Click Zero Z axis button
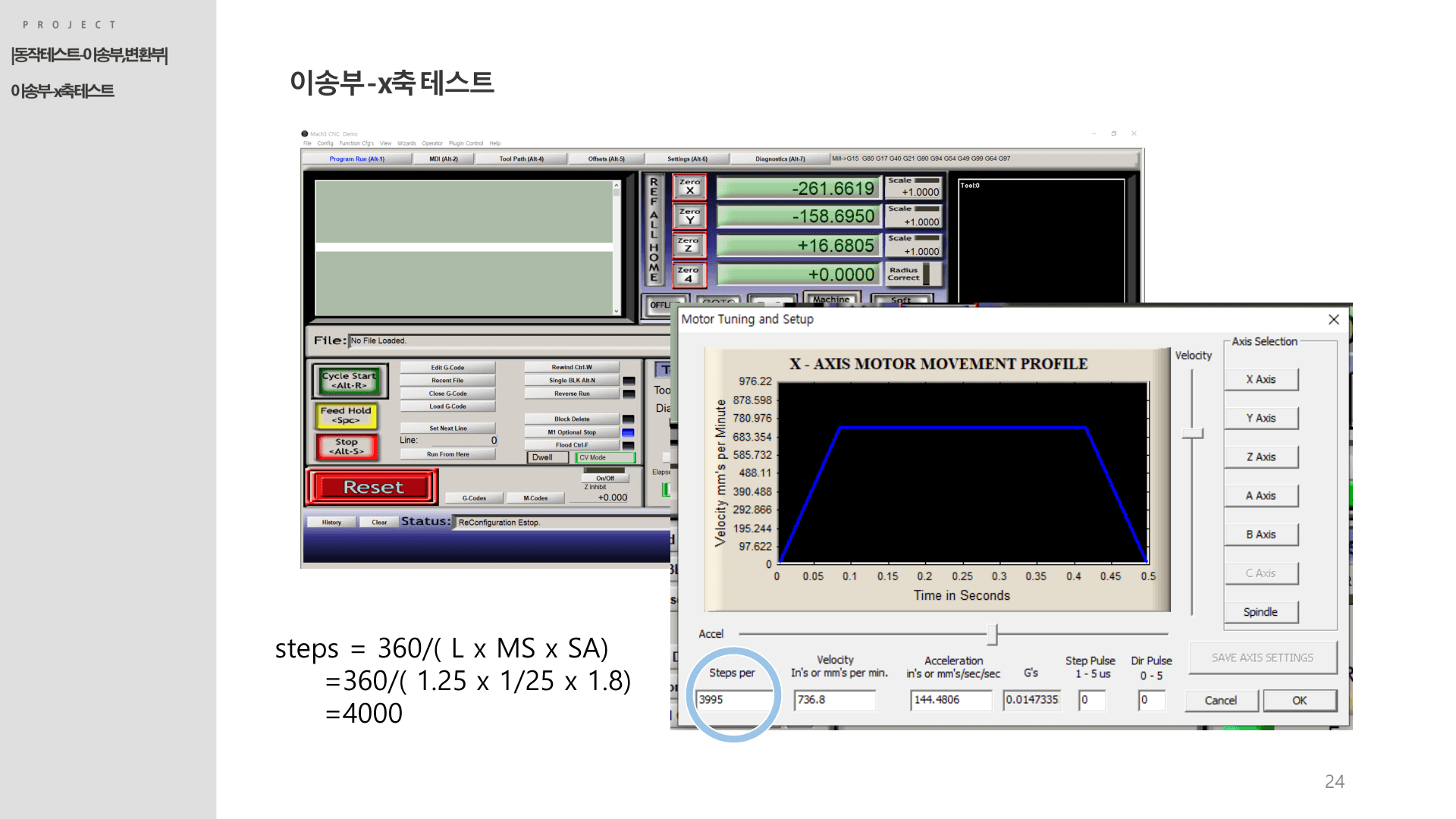Image resolution: width=1456 pixels, height=819 pixels. (689, 245)
